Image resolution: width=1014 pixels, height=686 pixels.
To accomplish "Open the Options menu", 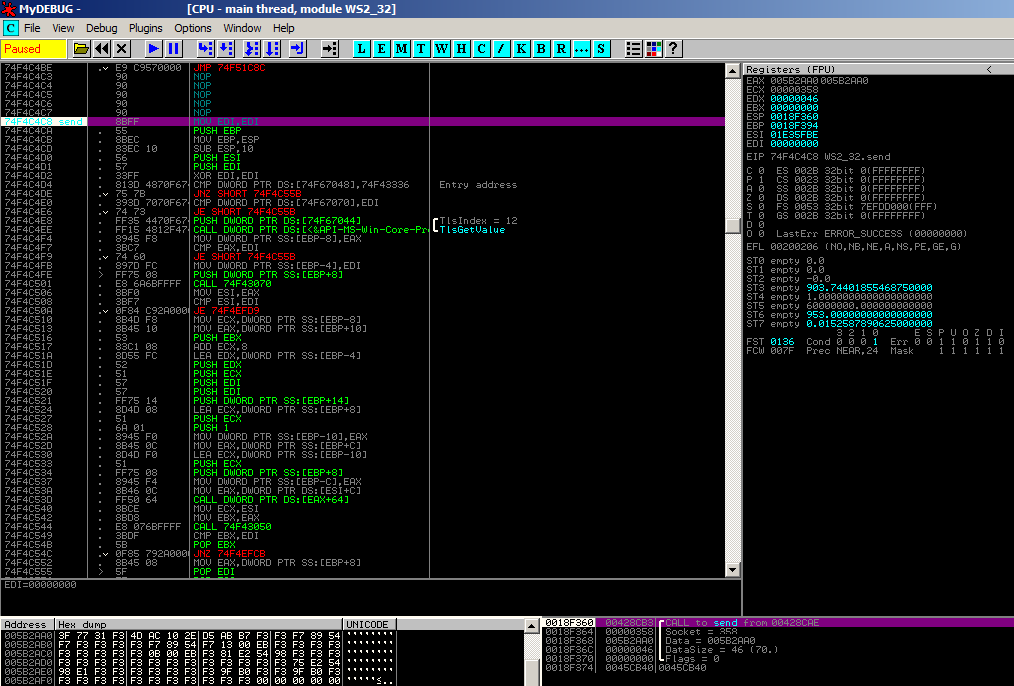I will pyautogui.click(x=193, y=28).
